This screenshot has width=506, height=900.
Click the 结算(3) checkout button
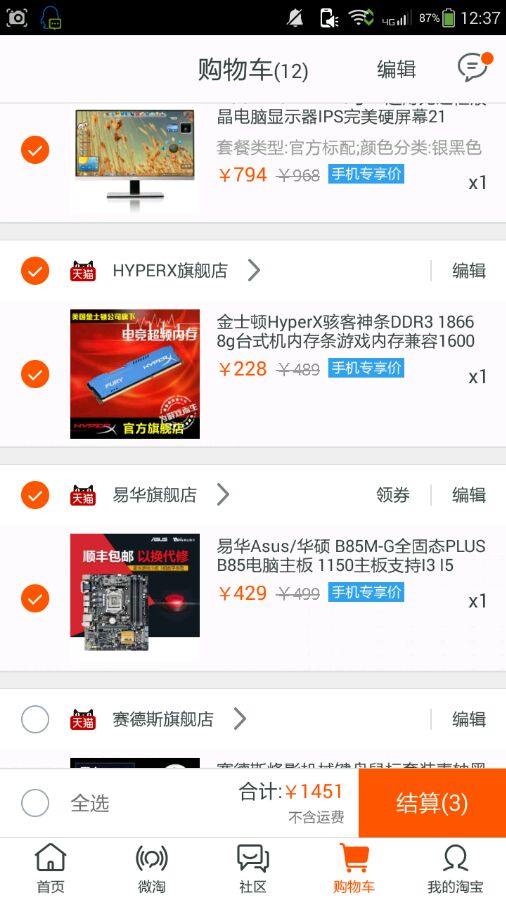click(x=432, y=802)
